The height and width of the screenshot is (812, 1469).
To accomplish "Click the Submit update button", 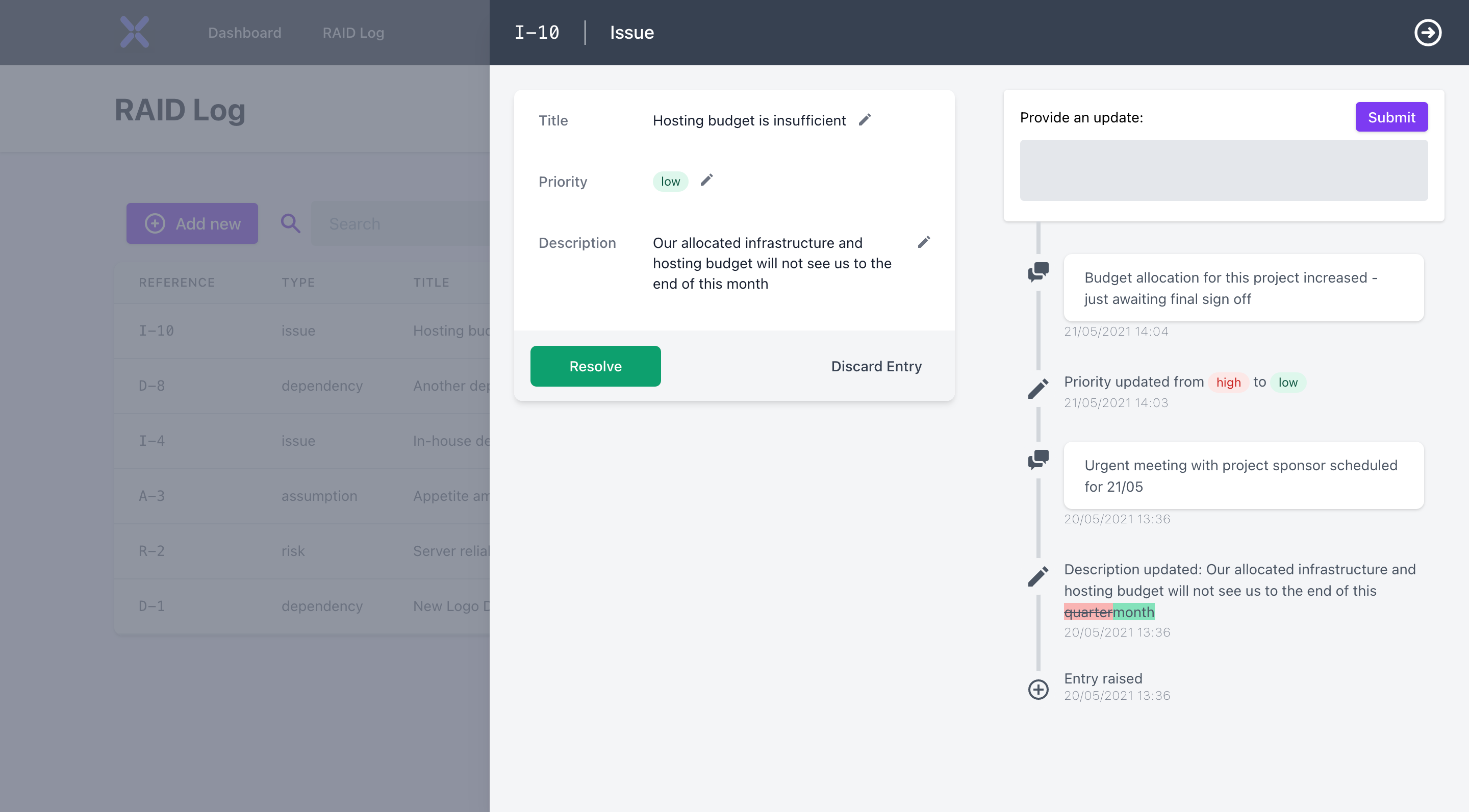I will (1391, 117).
